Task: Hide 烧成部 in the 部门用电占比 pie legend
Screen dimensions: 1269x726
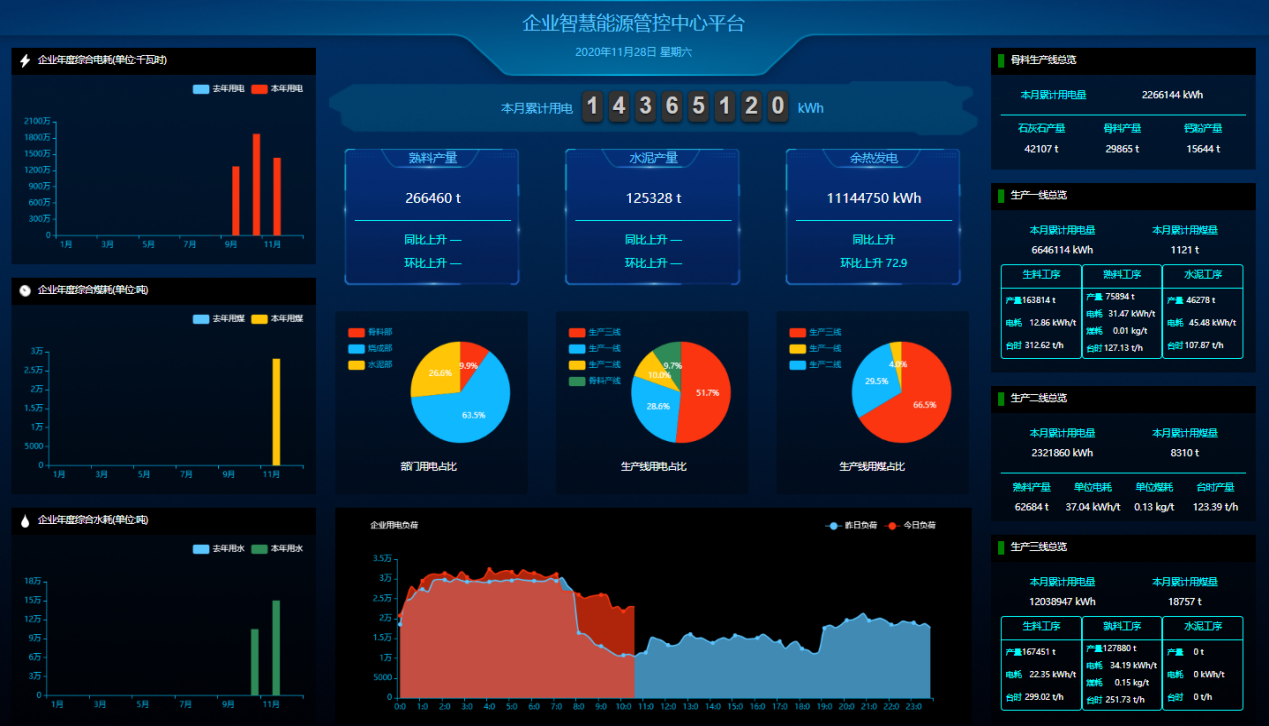Action: pyautogui.click(x=370, y=348)
